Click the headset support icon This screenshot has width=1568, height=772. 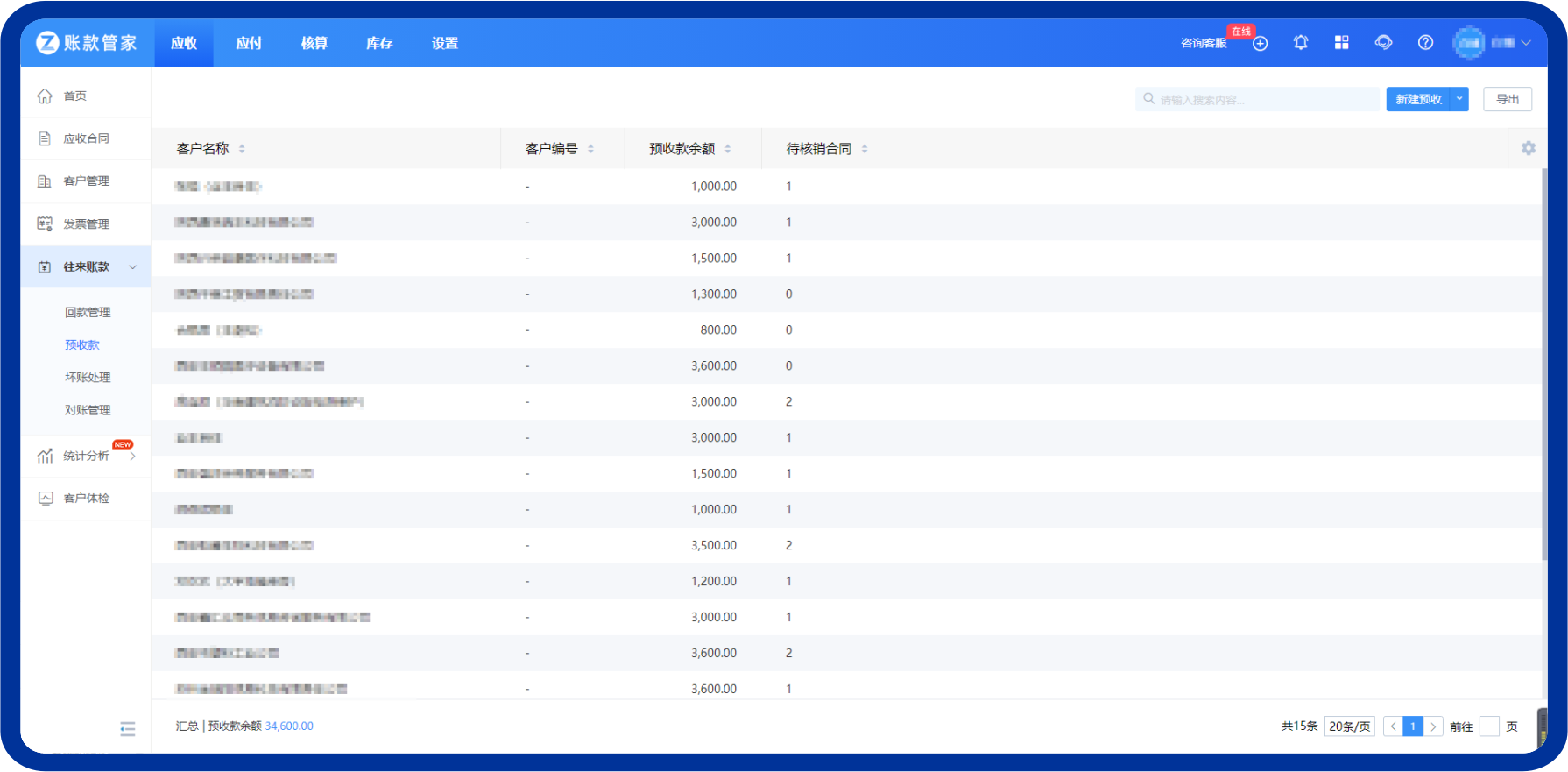[x=1383, y=43]
